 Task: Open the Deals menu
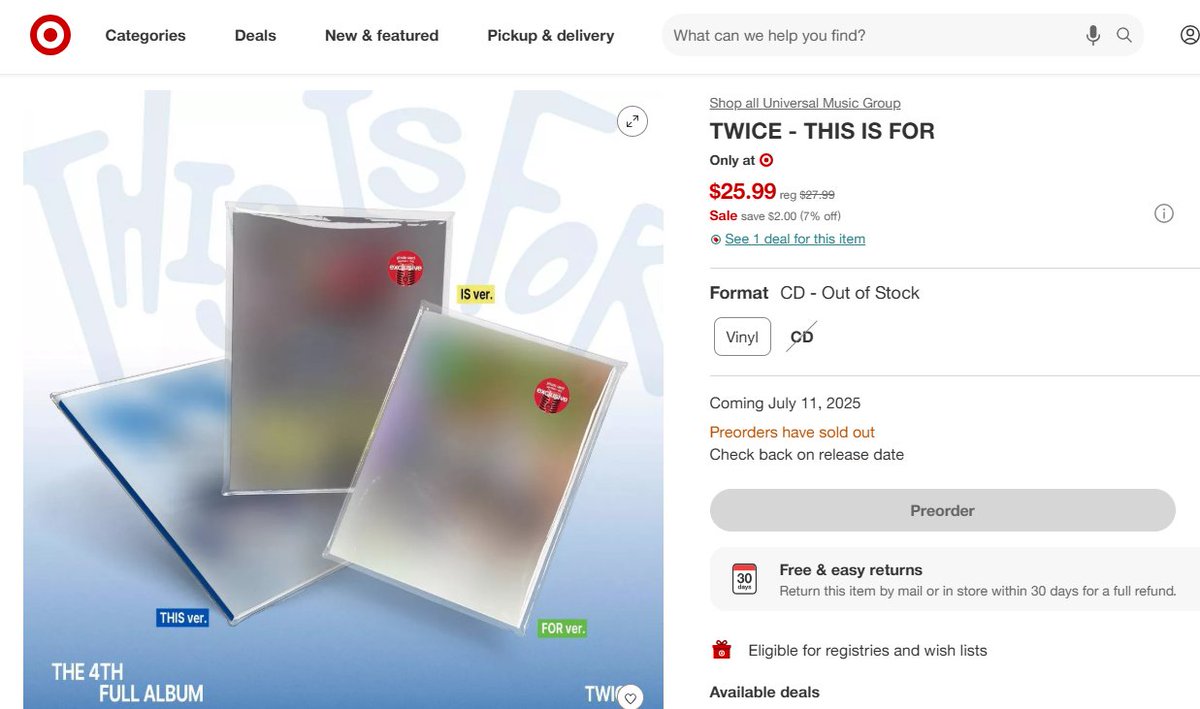(x=255, y=36)
